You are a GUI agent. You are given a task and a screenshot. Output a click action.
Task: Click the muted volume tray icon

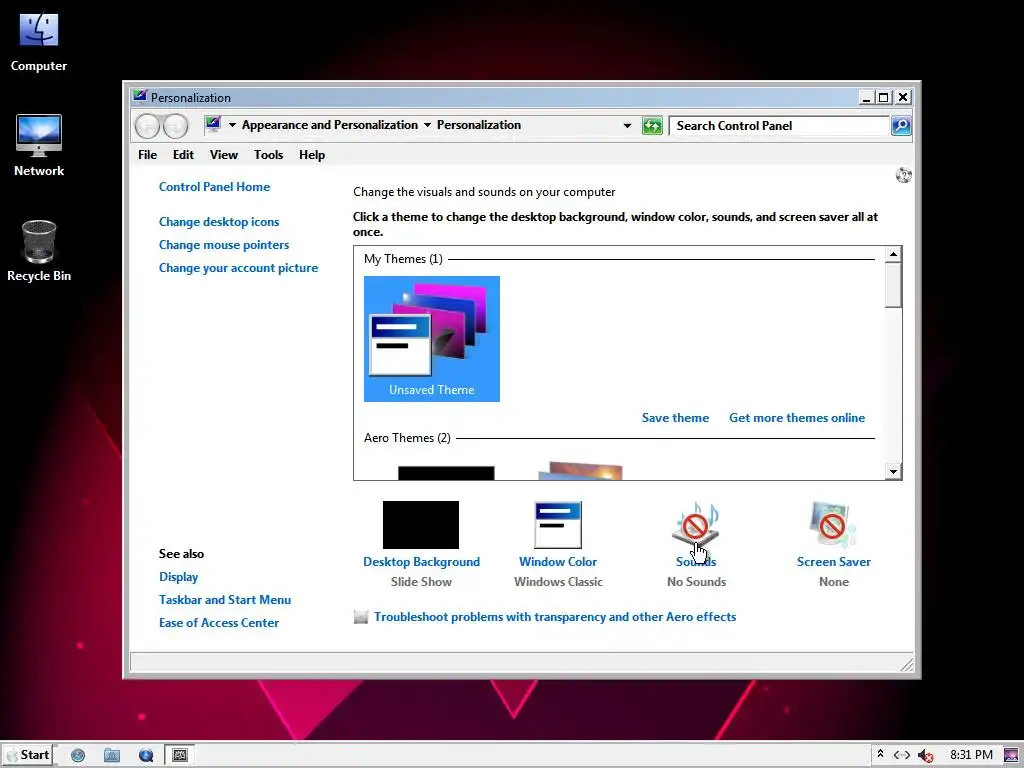[925, 755]
